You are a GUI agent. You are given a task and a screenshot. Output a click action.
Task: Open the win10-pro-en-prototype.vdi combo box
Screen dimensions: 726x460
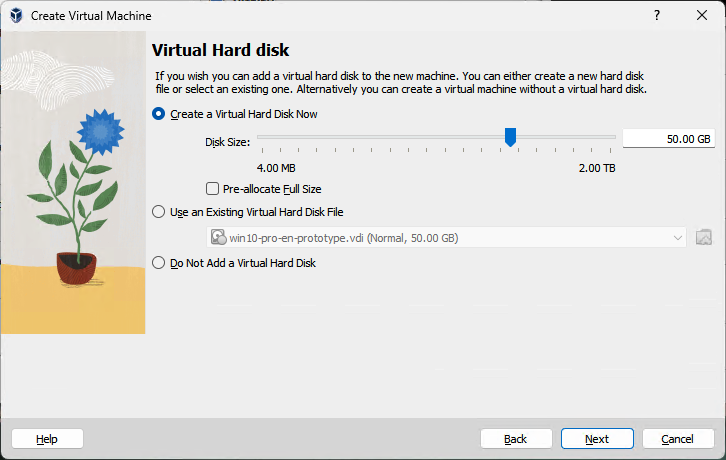coord(440,238)
